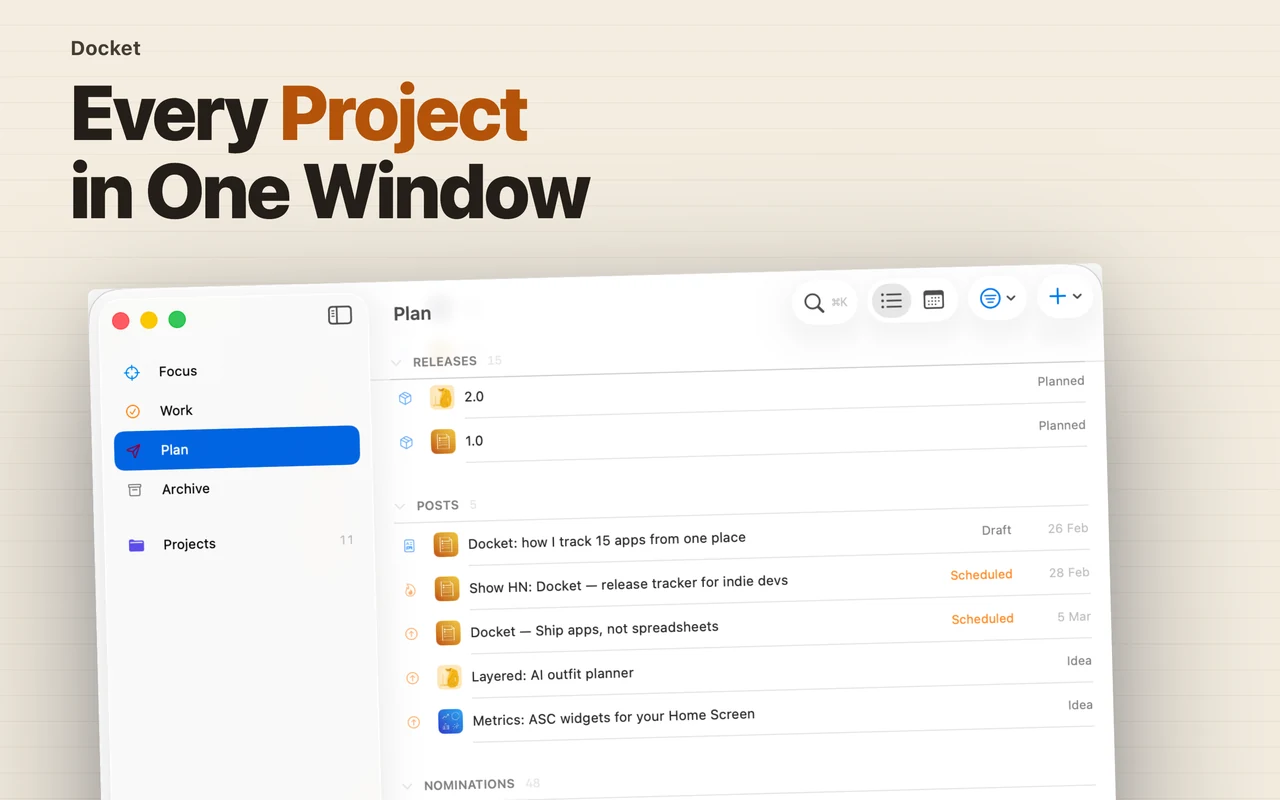This screenshot has height=800, width=1280.
Task: Click the arrow icon beside 'Ship apps' post
Action: pyautogui.click(x=411, y=634)
